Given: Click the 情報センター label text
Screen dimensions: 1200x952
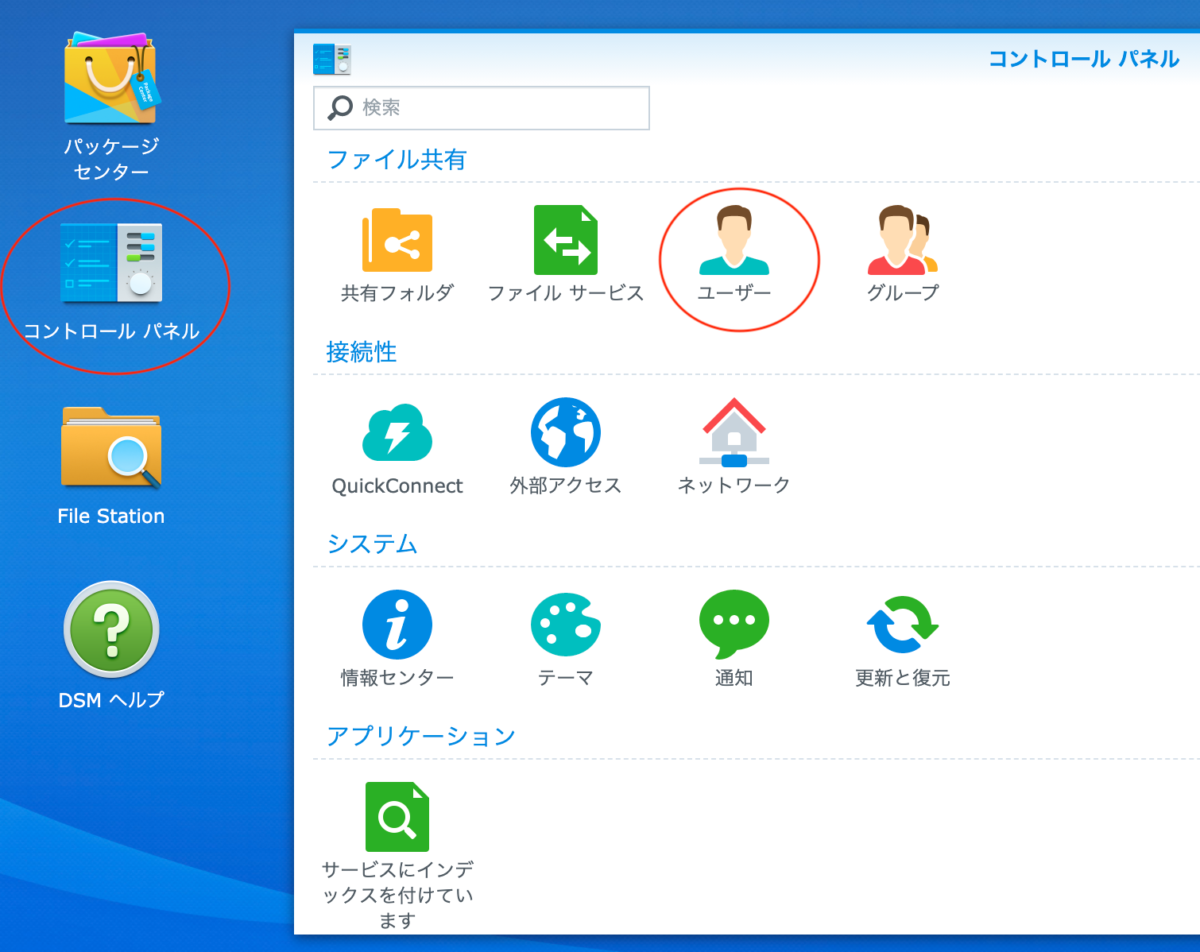Looking at the screenshot, I should point(397,677).
